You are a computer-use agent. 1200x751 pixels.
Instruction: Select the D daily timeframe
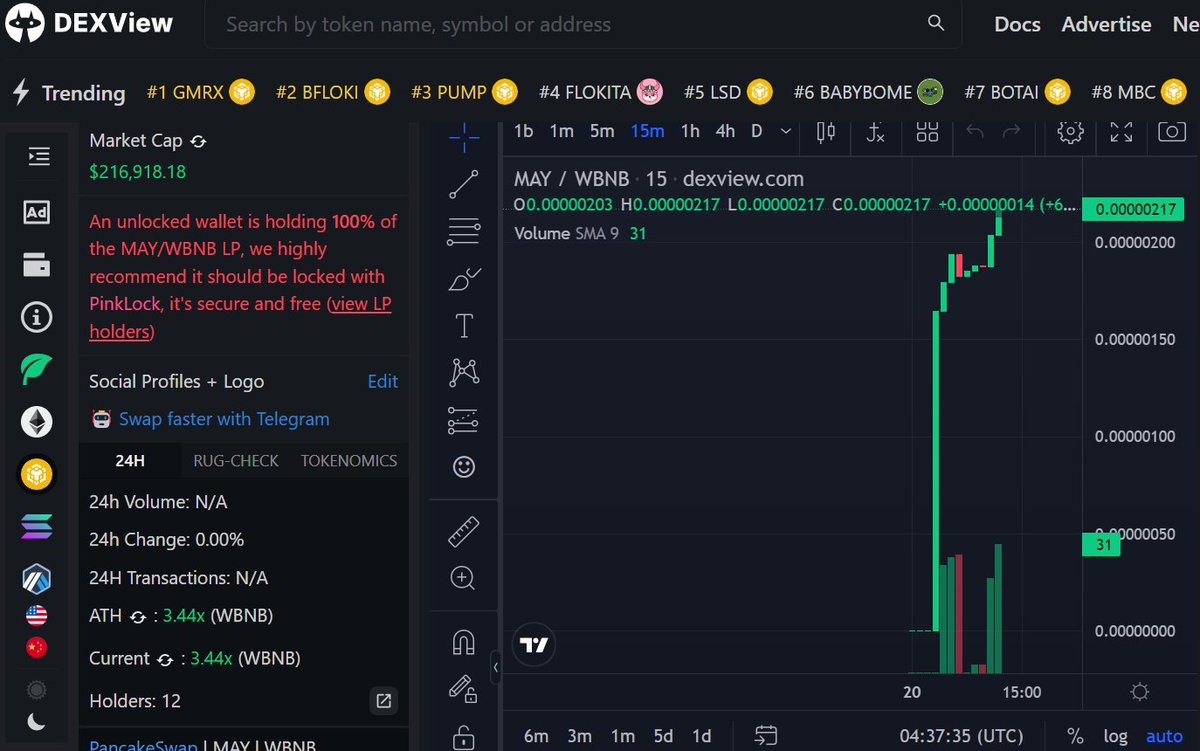click(757, 131)
